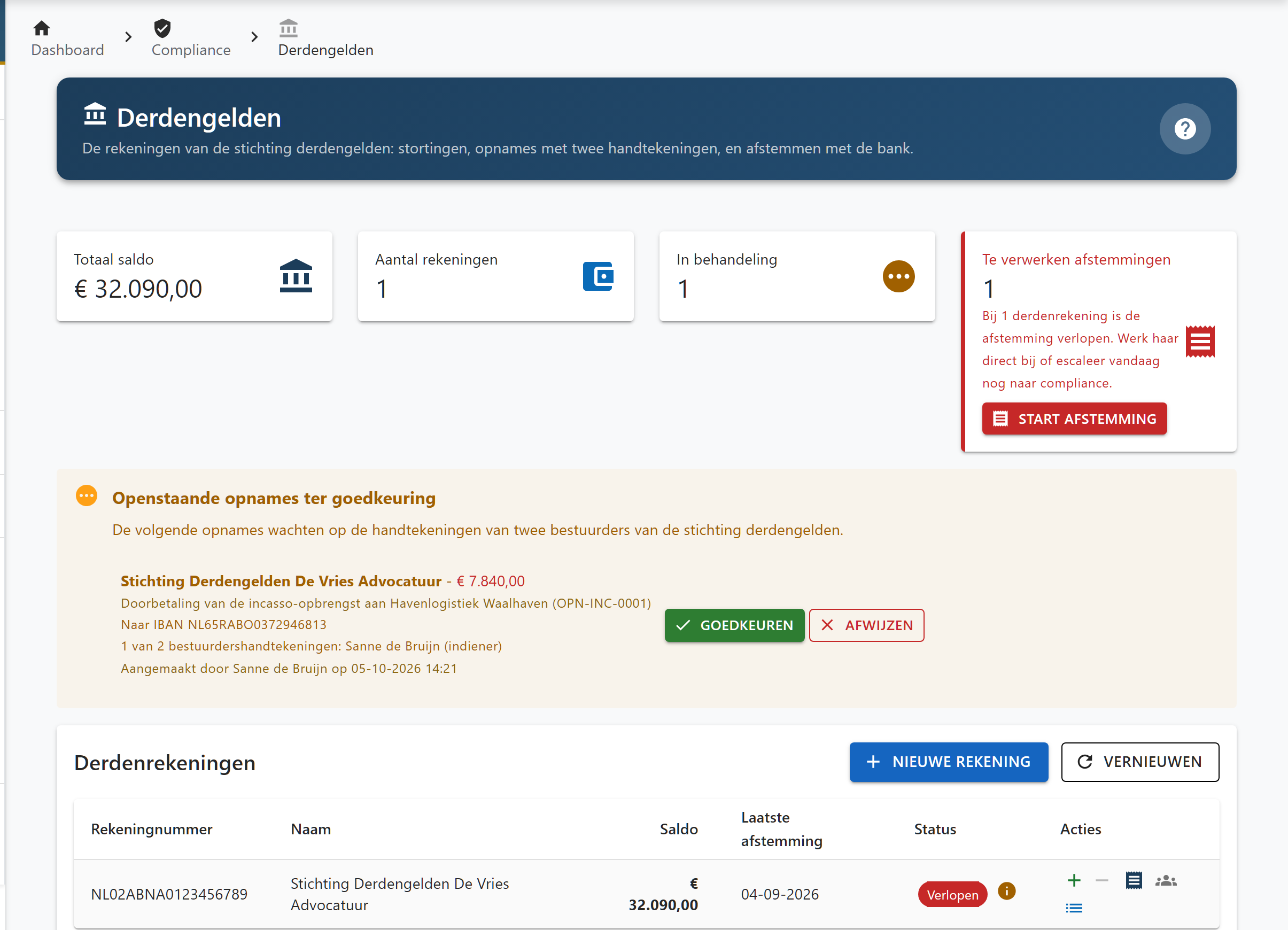Click START AFSTEMMING button
1288x930 pixels.
coord(1074,419)
